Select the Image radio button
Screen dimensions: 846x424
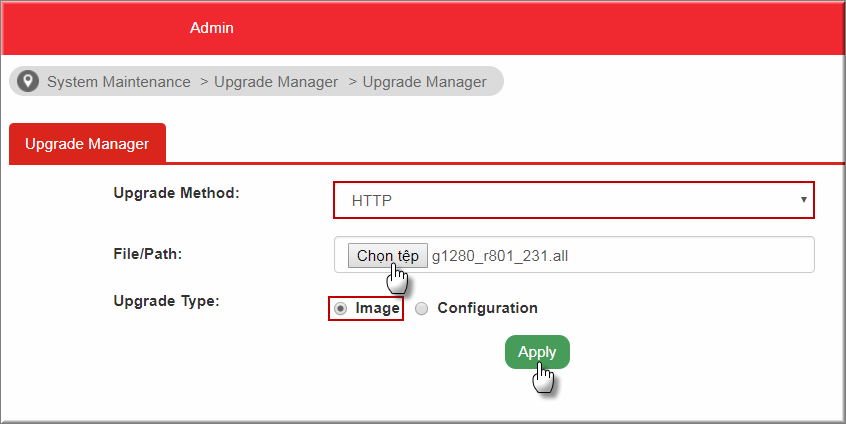[x=340, y=309]
